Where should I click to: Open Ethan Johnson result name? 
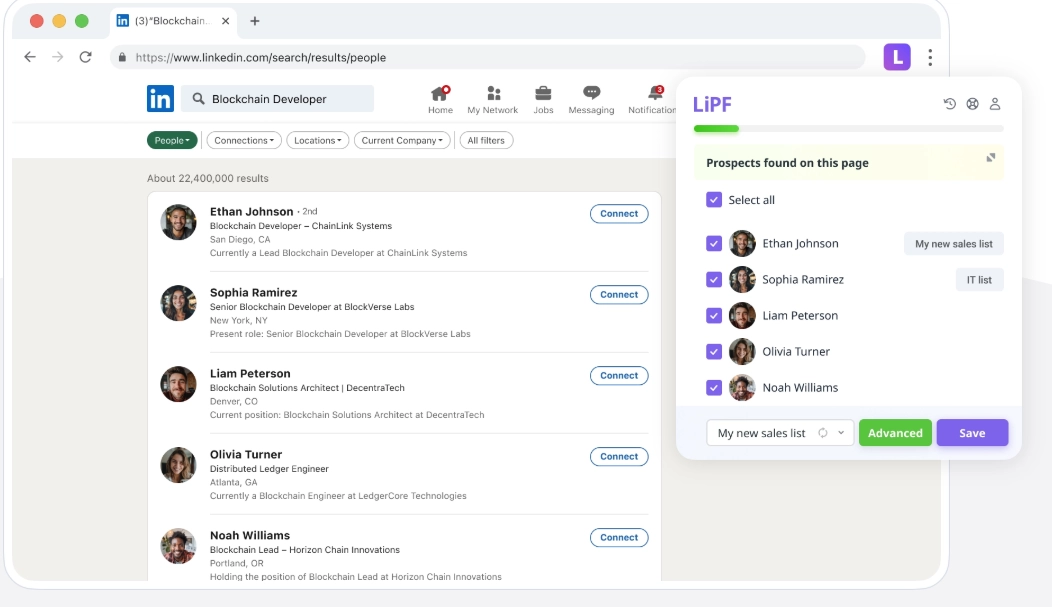[252, 211]
